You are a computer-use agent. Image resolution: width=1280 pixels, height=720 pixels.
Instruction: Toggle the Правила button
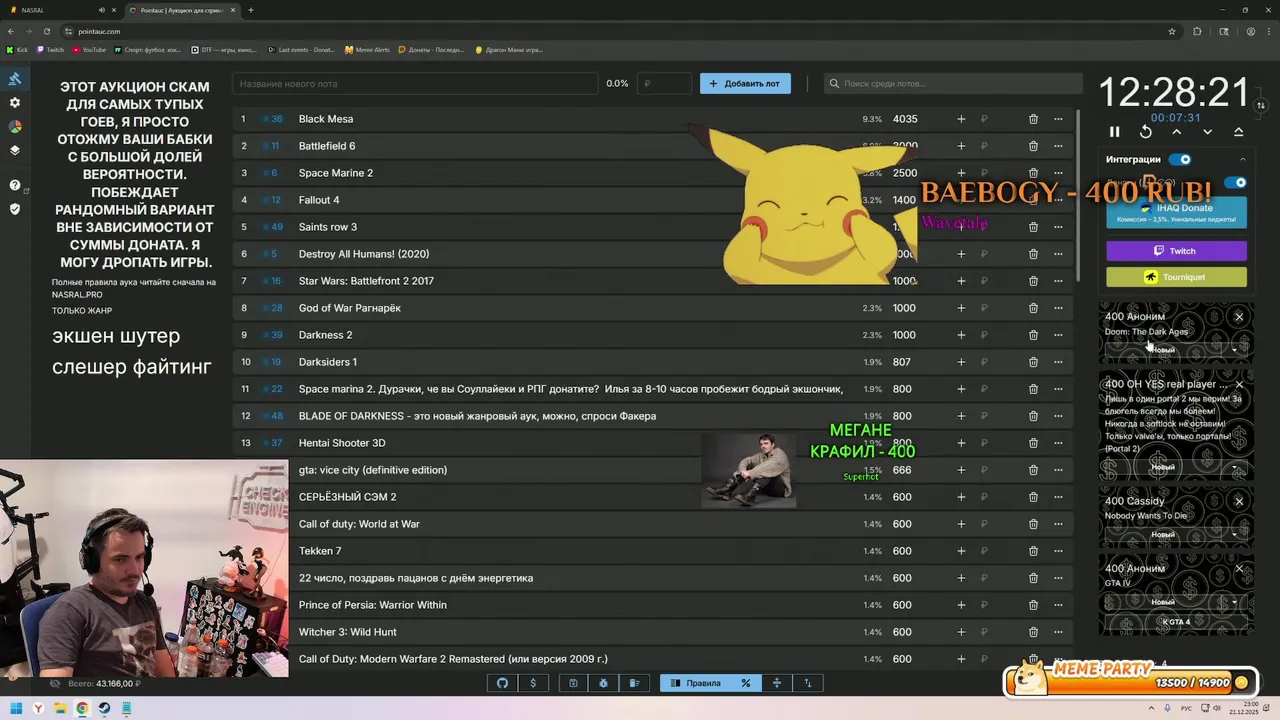[695, 683]
